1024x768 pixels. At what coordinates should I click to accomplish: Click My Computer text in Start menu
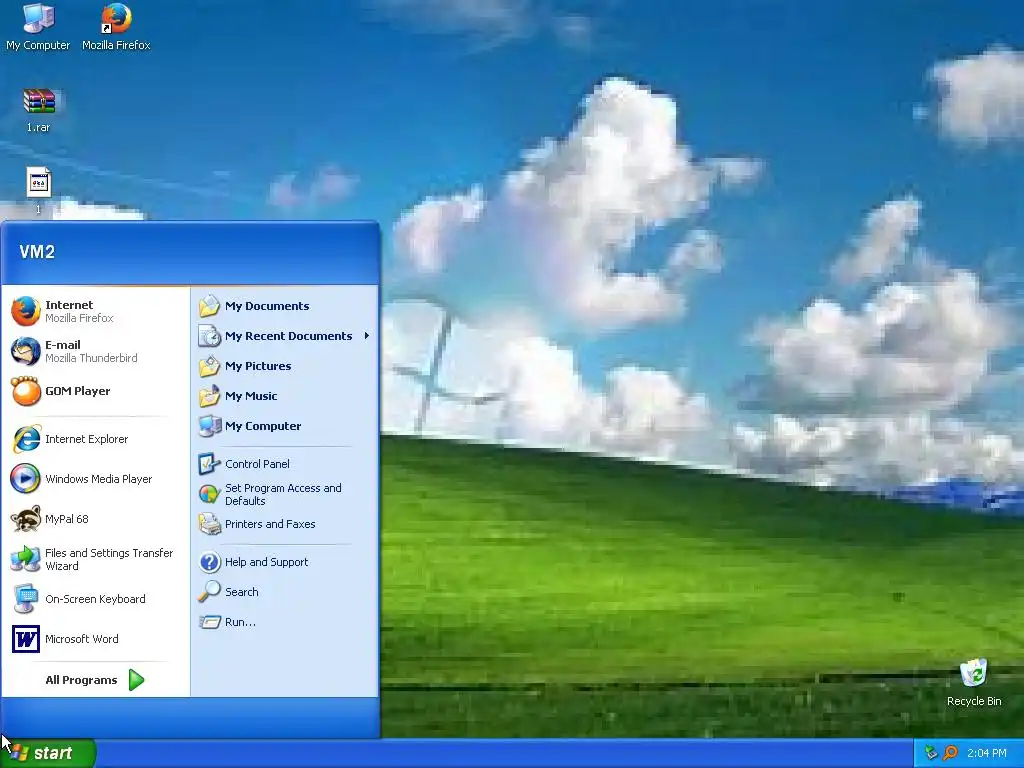click(263, 426)
